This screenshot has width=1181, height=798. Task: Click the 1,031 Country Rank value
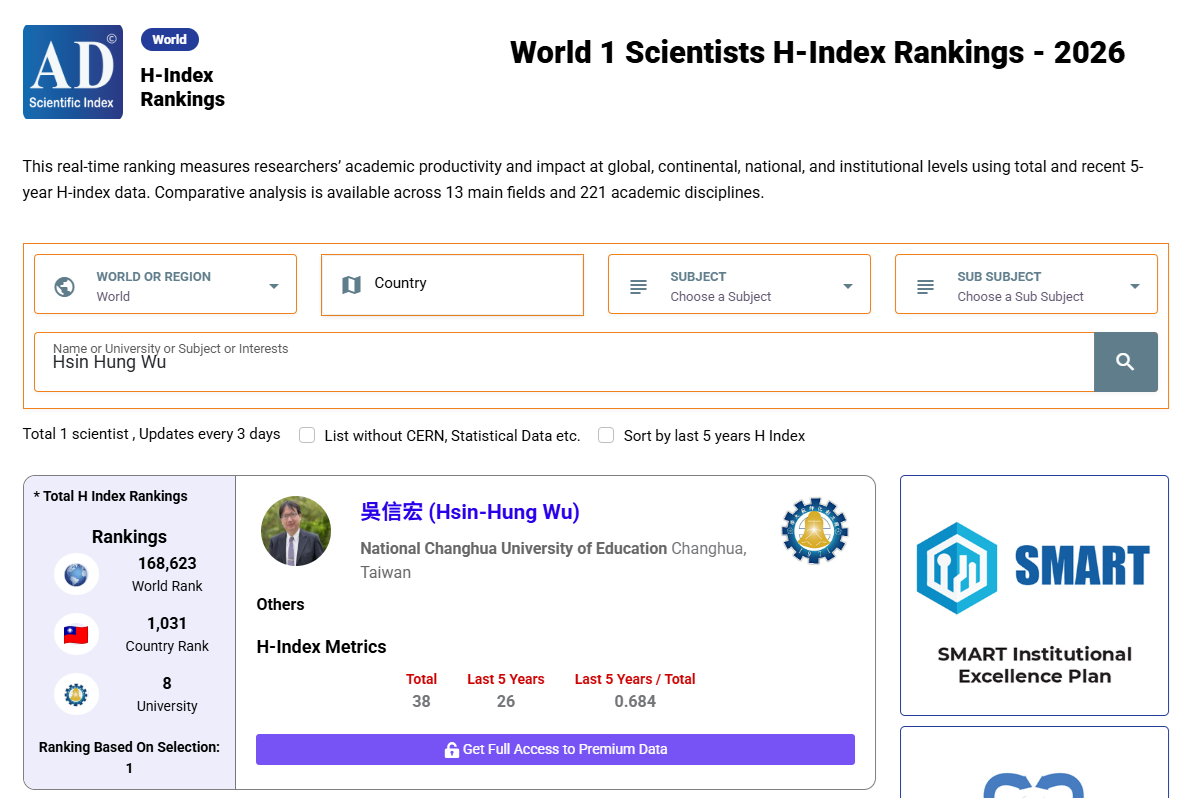click(167, 623)
